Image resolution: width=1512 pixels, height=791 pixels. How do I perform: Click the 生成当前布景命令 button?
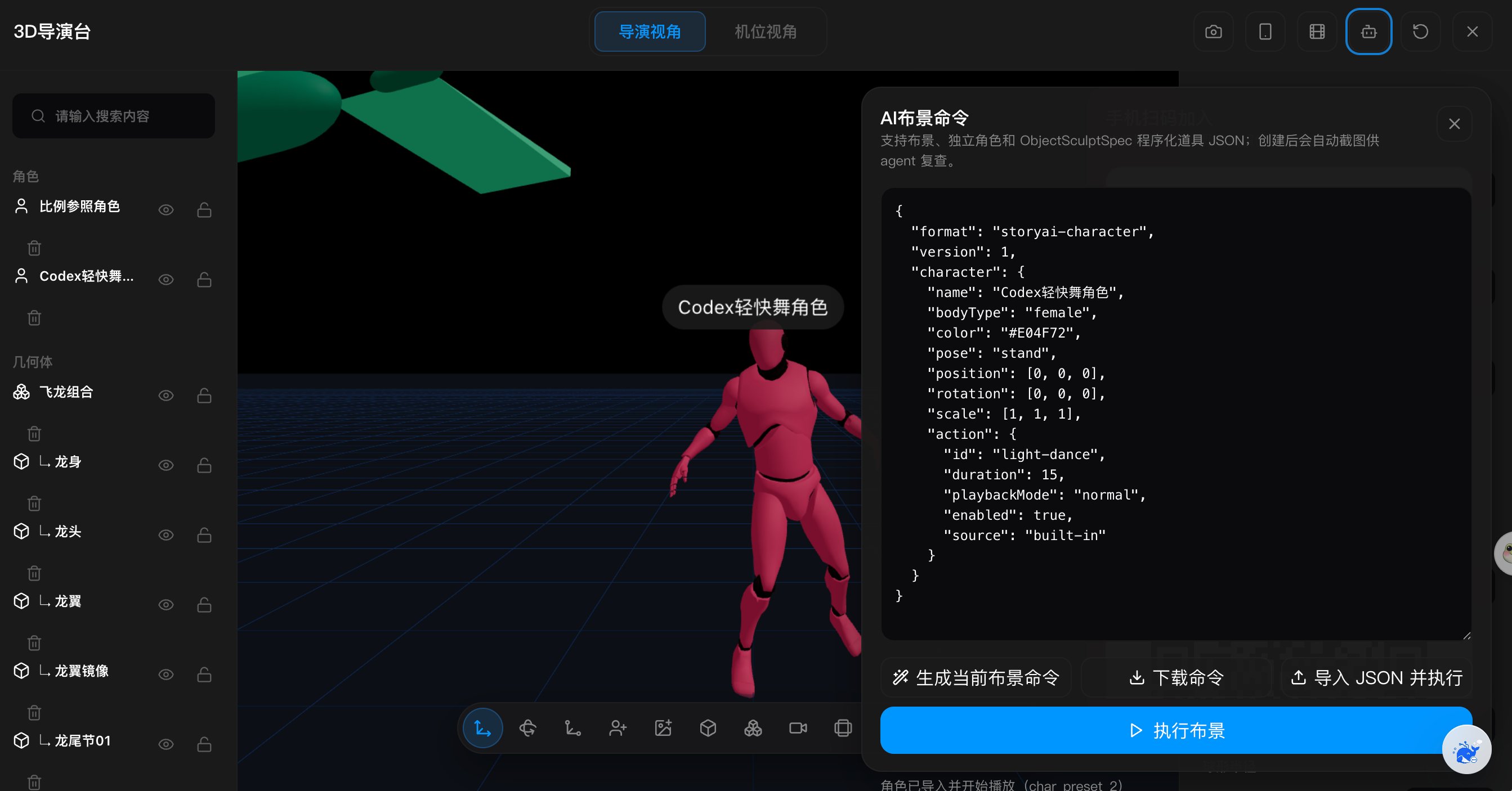point(976,678)
